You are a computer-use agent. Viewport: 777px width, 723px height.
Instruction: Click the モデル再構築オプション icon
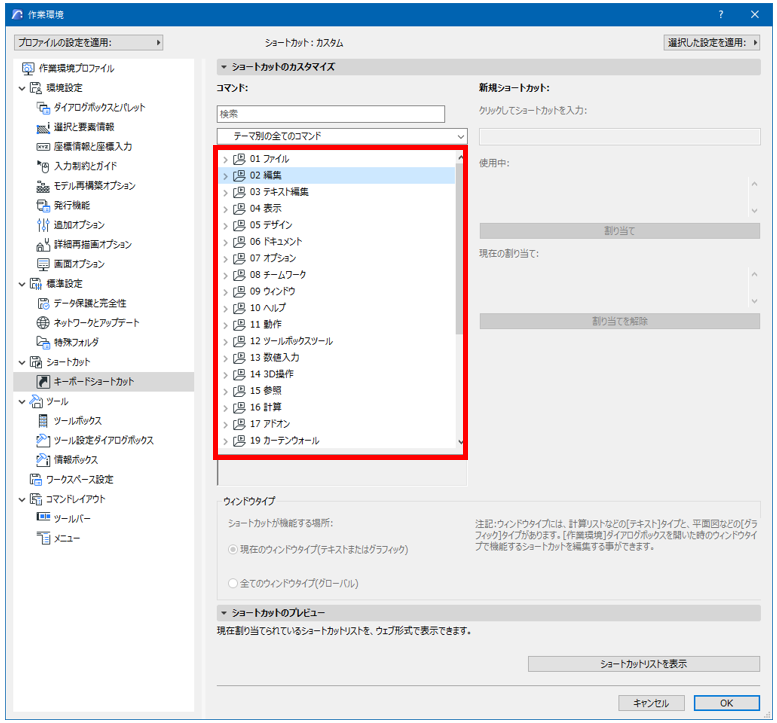tap(44, 186)
